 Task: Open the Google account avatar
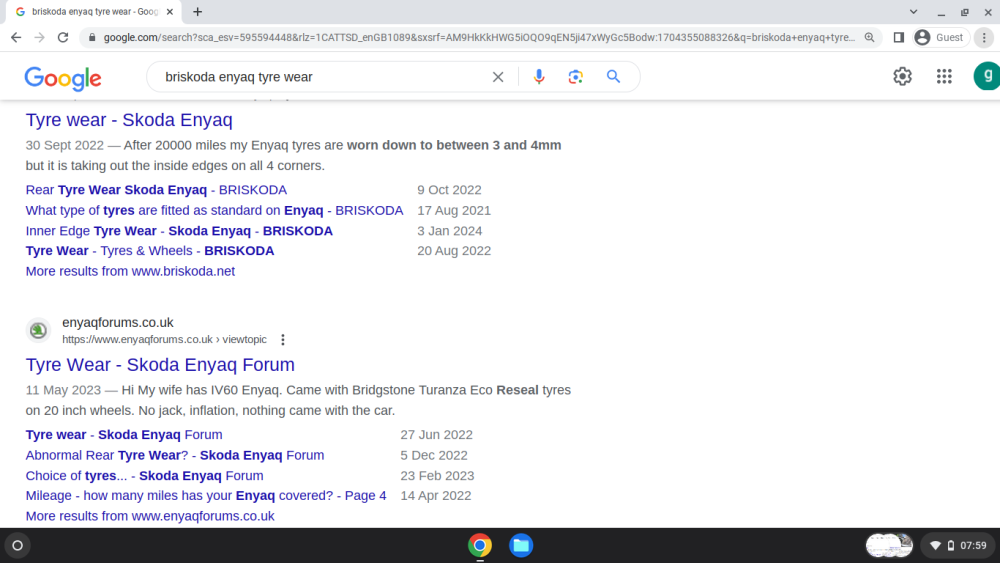[x=987, y=77]
